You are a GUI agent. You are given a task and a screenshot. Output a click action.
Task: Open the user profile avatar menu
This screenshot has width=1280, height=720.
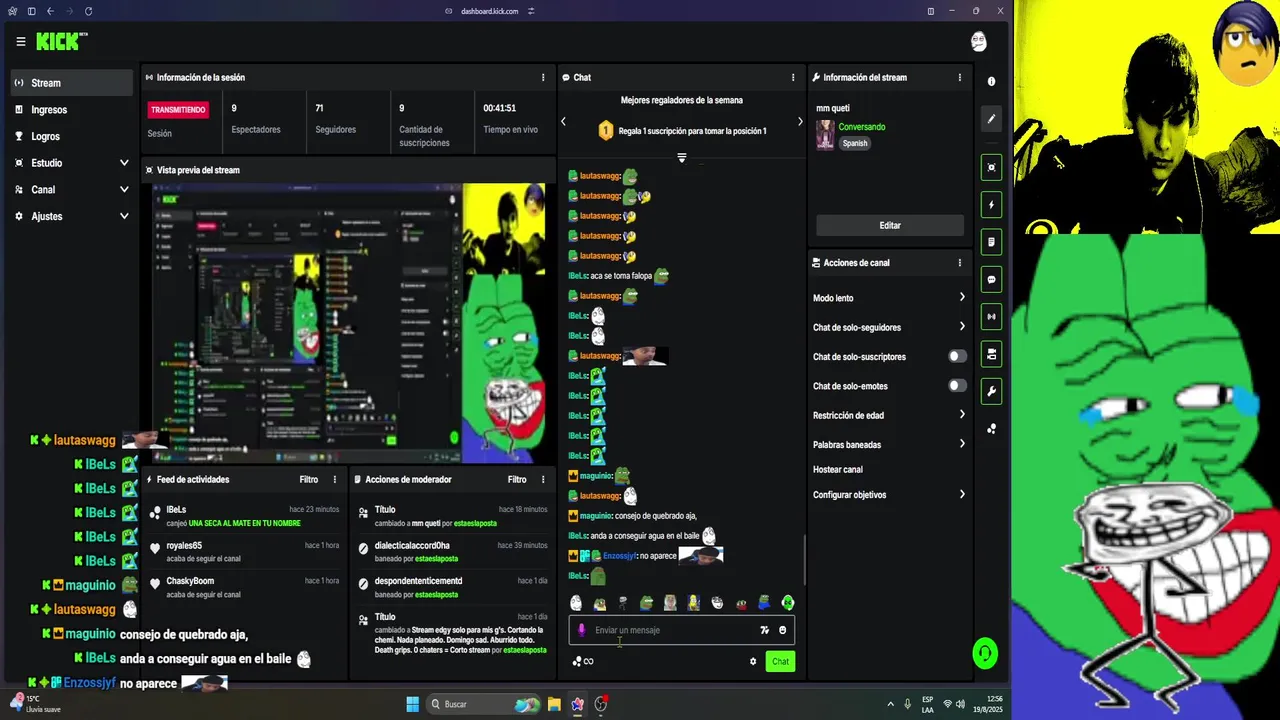pyautogui.click(x=979, y=41)
